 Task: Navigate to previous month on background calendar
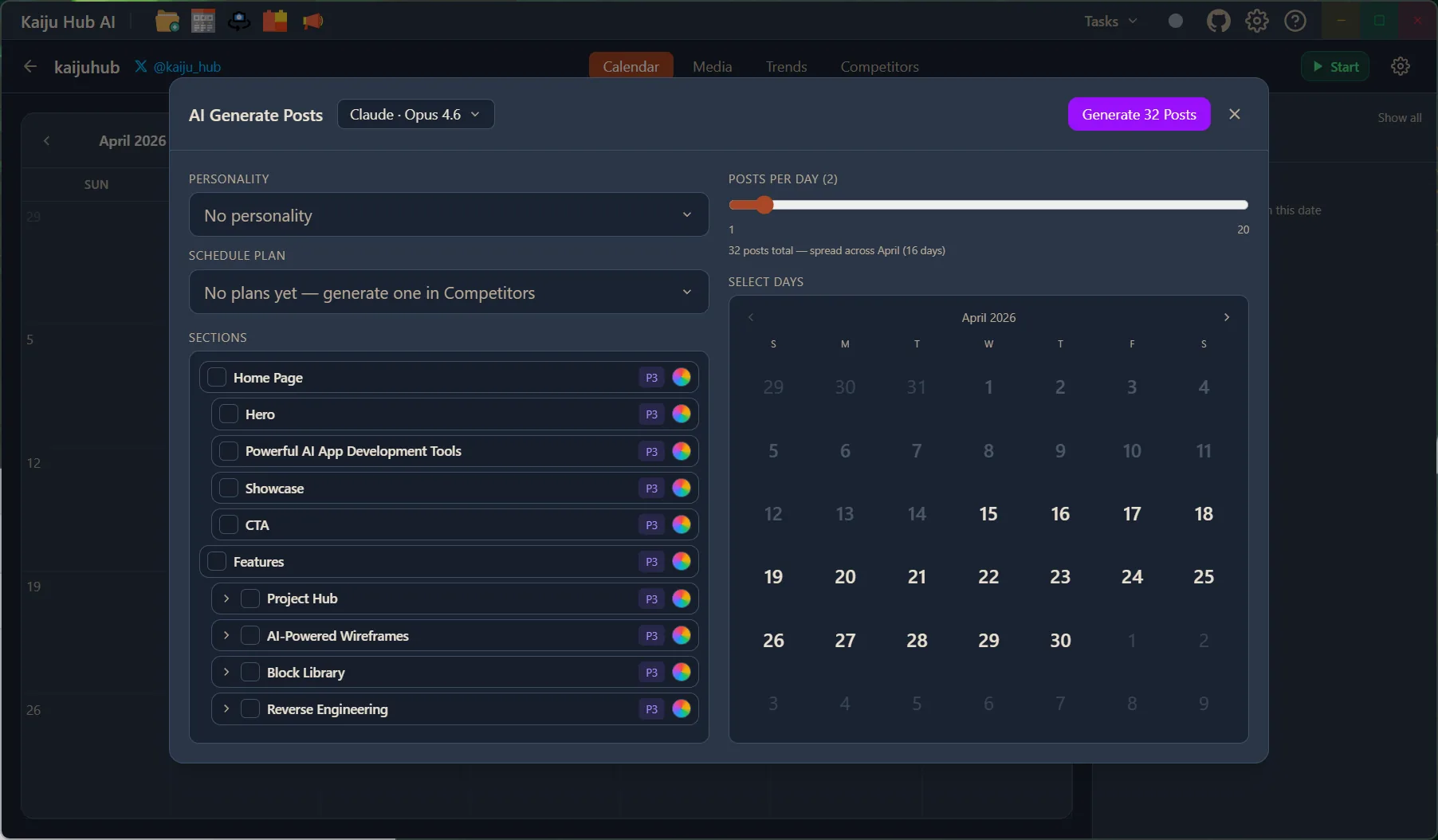[46, 140]
